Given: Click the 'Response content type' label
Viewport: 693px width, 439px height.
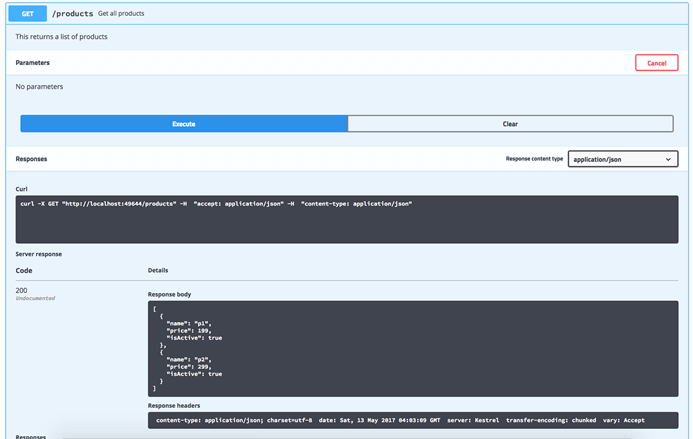Looking at the screenshot, I should click(534, 159).
